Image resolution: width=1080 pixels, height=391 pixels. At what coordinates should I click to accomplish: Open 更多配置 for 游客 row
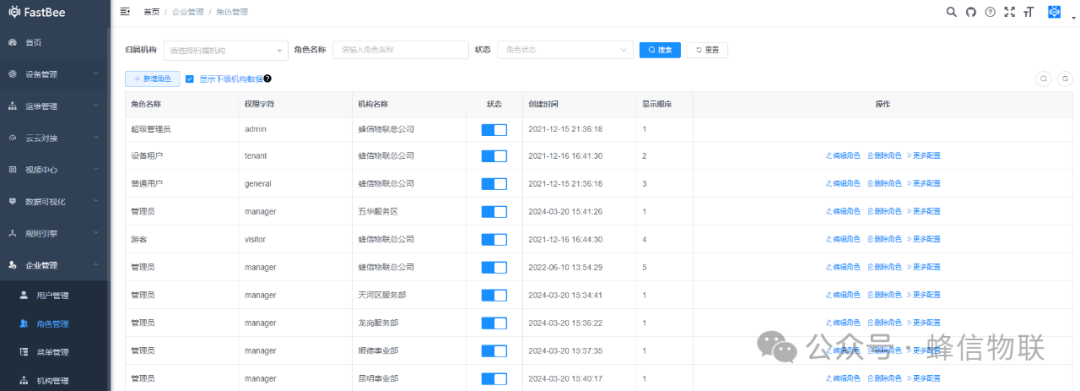pos(923,239)
